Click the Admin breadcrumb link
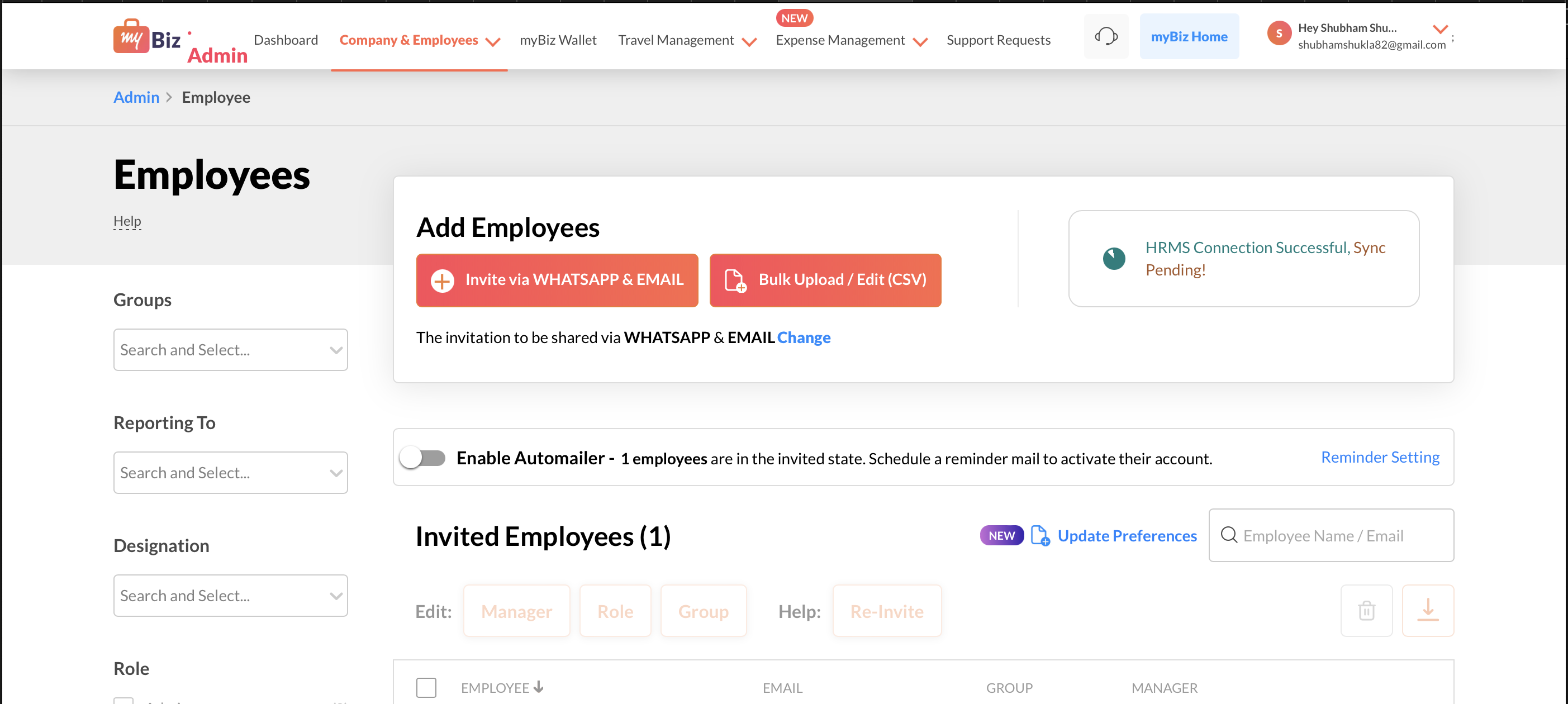The height and width of the screenshot is (704, 1568). coord(136,97)
